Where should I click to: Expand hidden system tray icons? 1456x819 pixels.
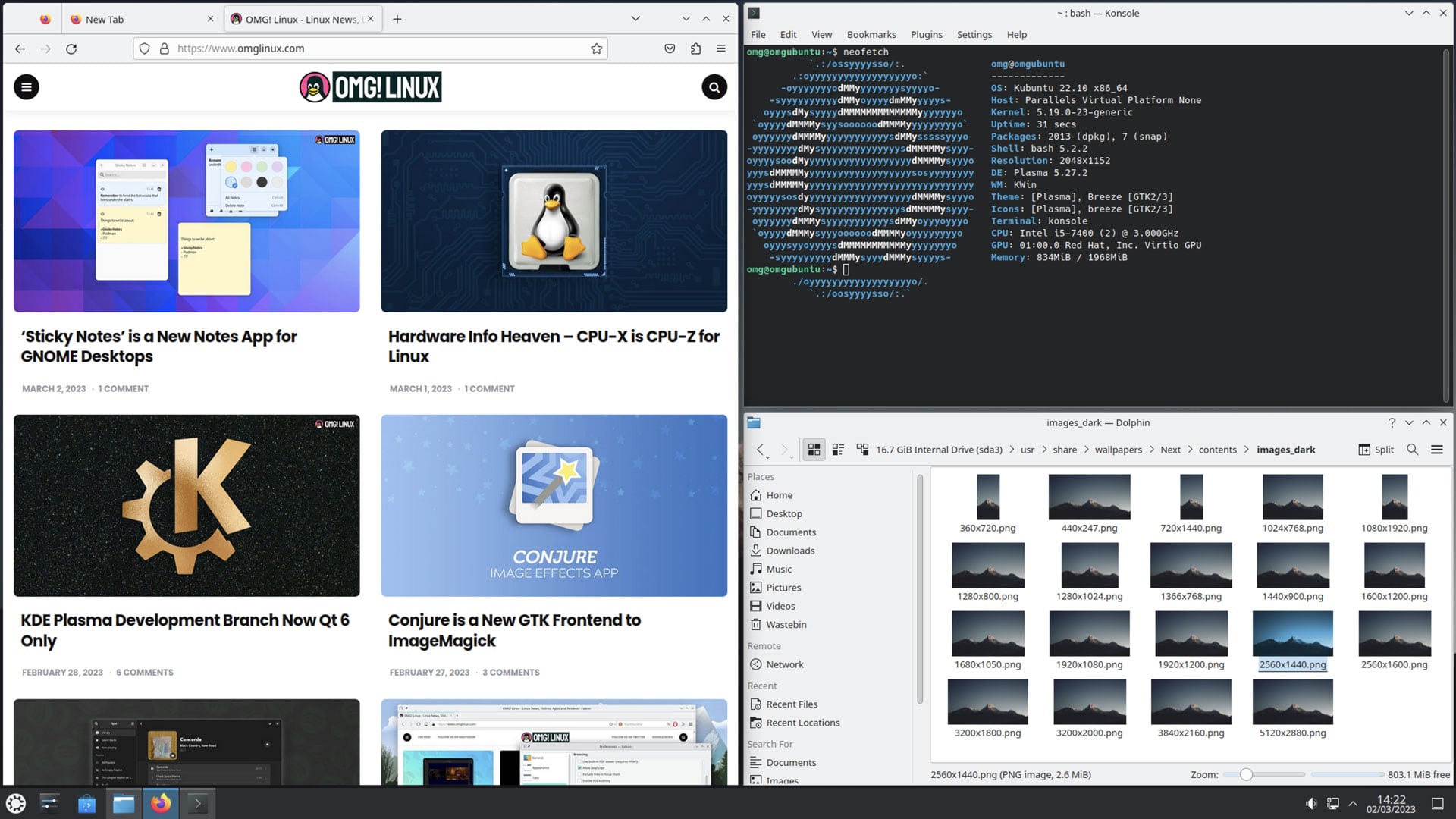pos(1353,804)
